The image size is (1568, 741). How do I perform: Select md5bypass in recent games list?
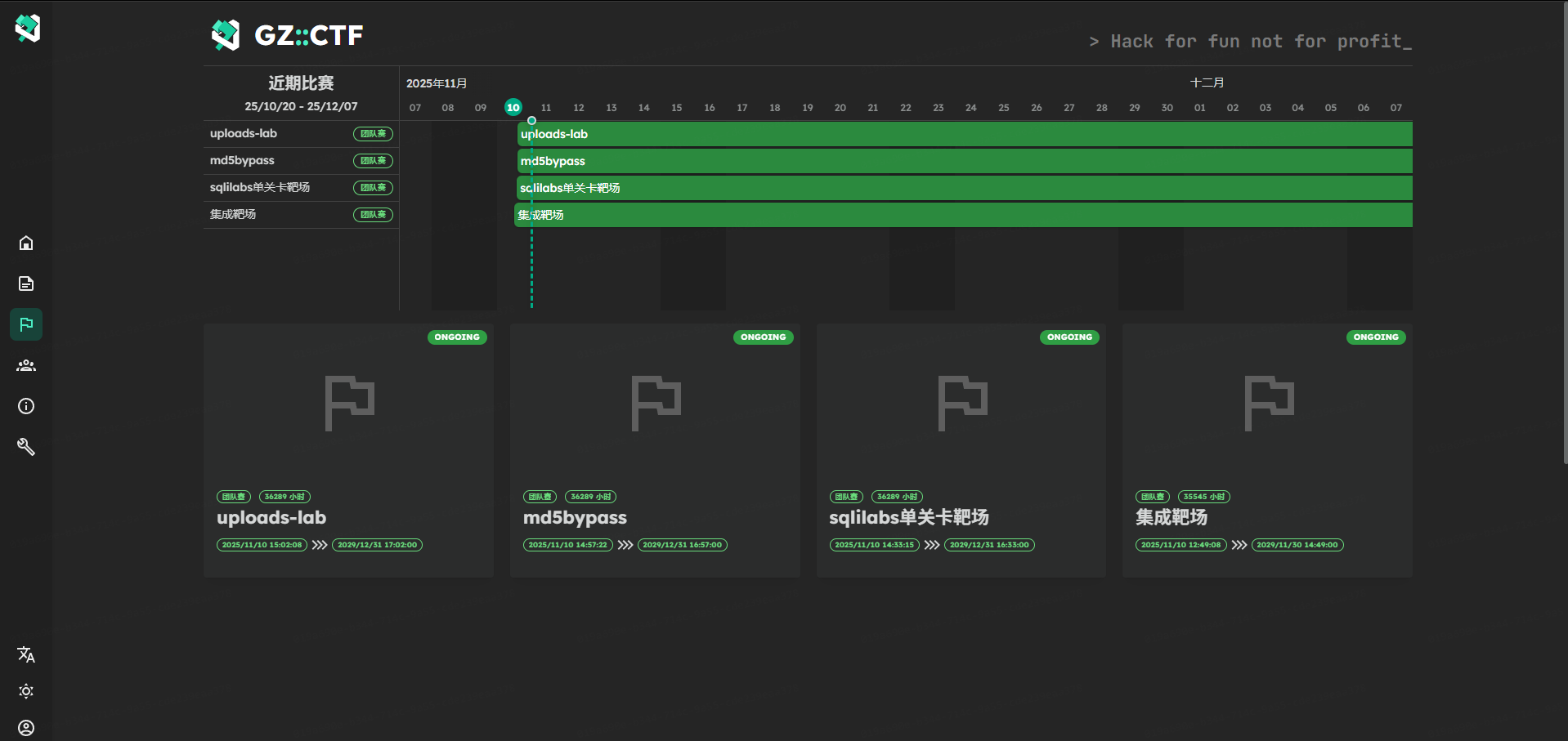242,161
